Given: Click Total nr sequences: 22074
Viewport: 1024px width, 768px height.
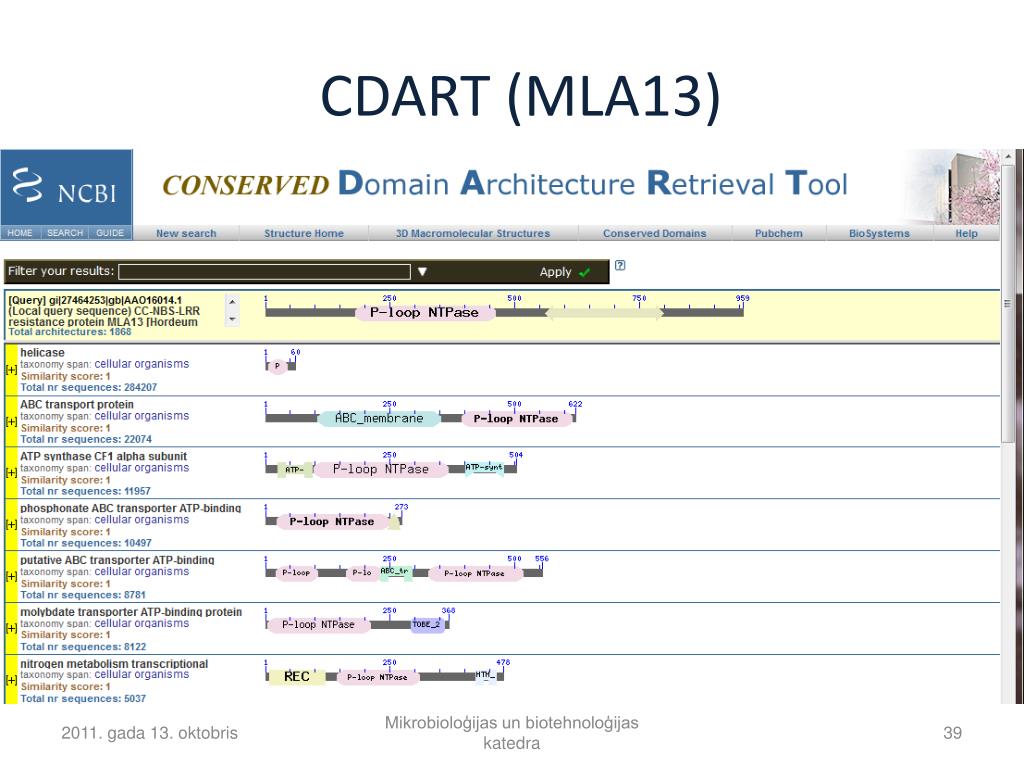Looking at the screenshot, I should pos(86,440).
